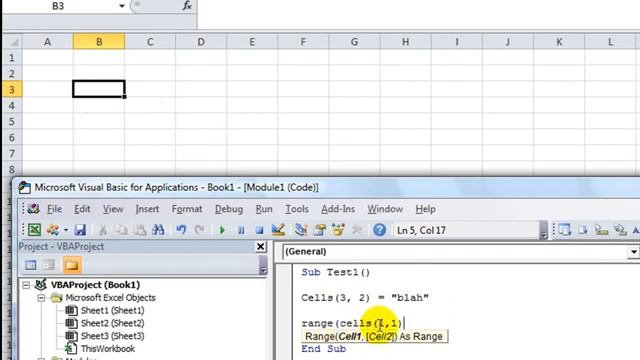This screenshot has width=640, height=360.
Task: Open the Insert menu
Action: point(147,209)
